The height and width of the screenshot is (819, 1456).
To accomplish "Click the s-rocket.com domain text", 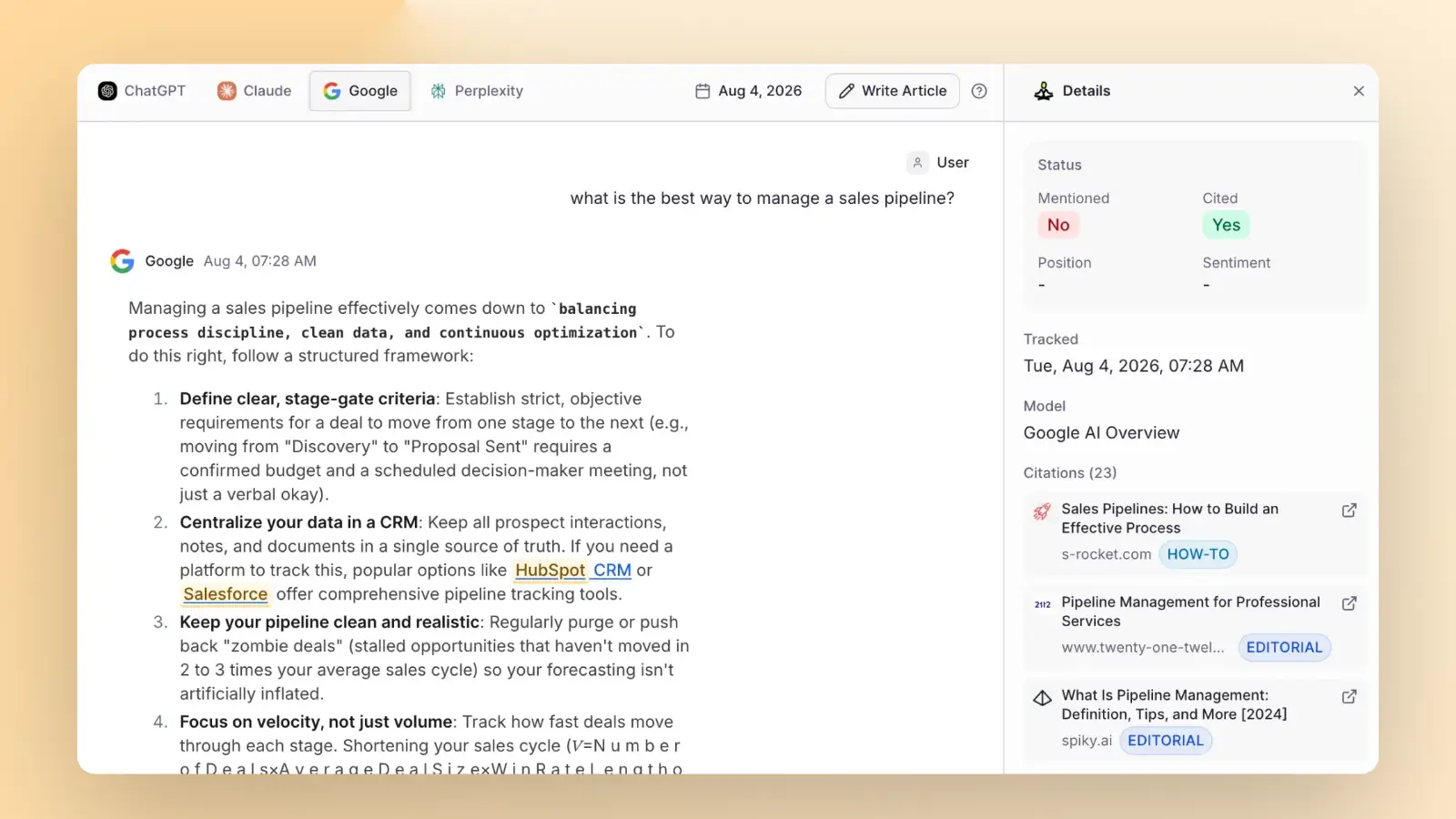I will pos(1106,554).
